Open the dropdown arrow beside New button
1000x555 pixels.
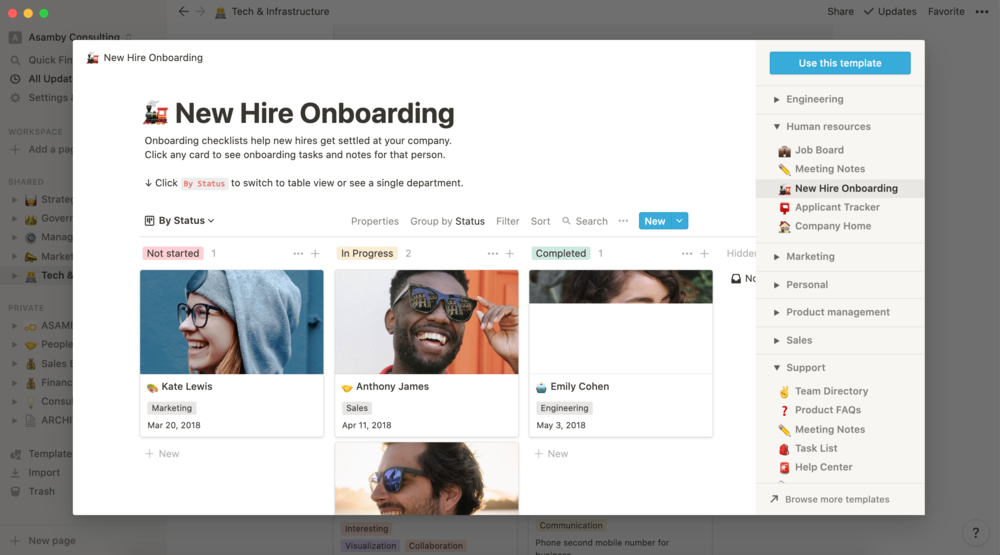click(x=679, y=221)
